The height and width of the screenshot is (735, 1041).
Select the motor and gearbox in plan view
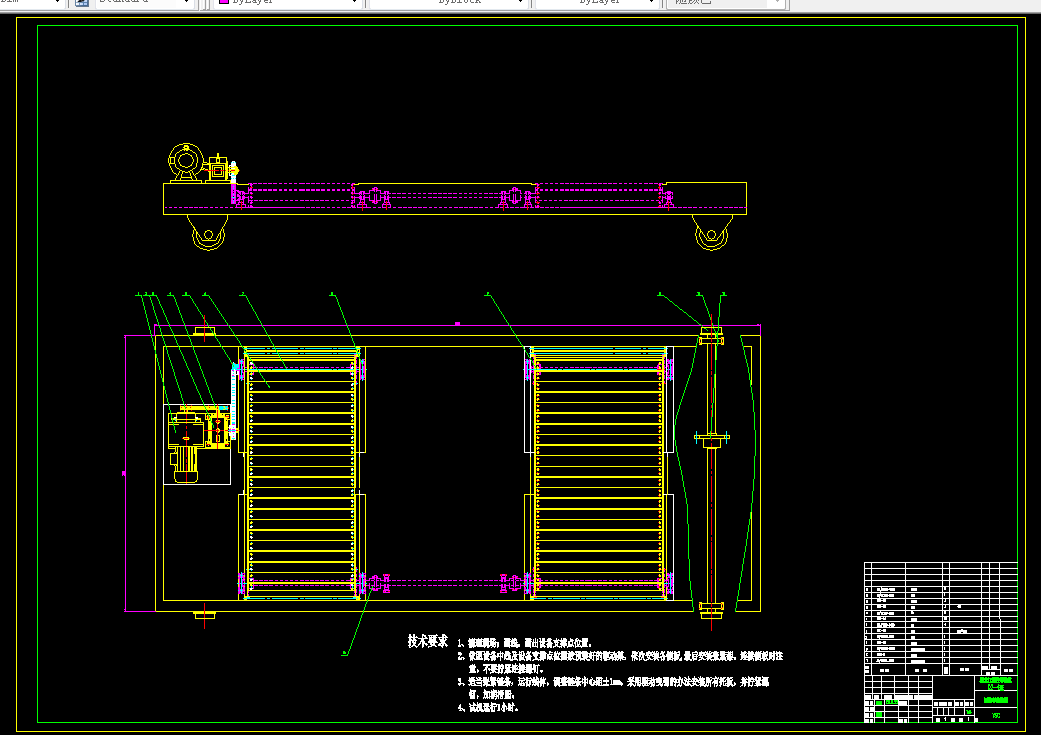[x=197, y=444]
